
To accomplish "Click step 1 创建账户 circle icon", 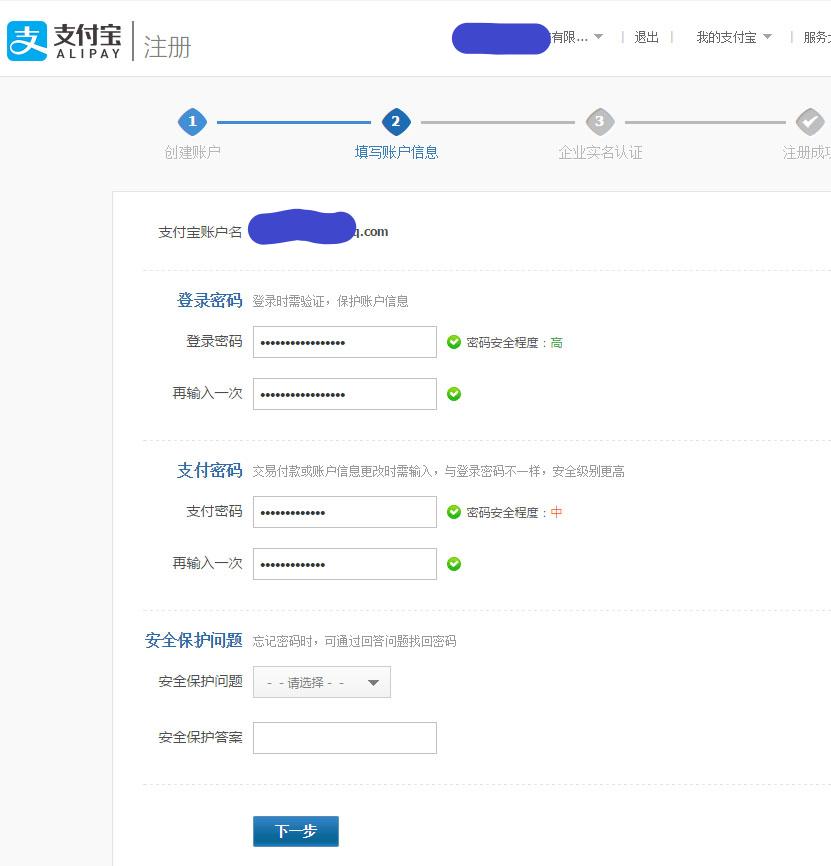I will tap(192, 120).
